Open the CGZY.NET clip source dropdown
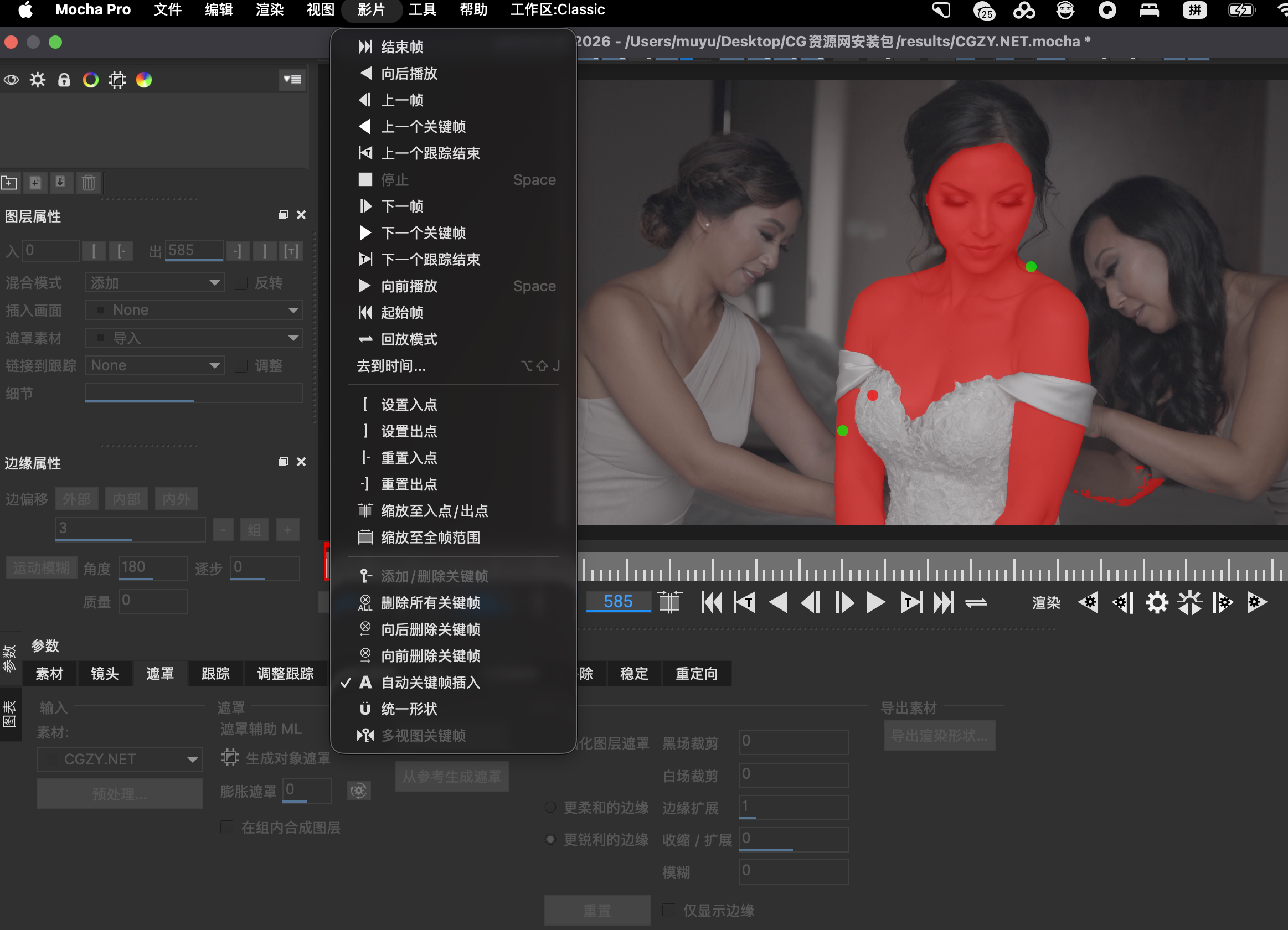Image resolution: width=1288 pixels, height=930 pixels. (x=119, y=758)
